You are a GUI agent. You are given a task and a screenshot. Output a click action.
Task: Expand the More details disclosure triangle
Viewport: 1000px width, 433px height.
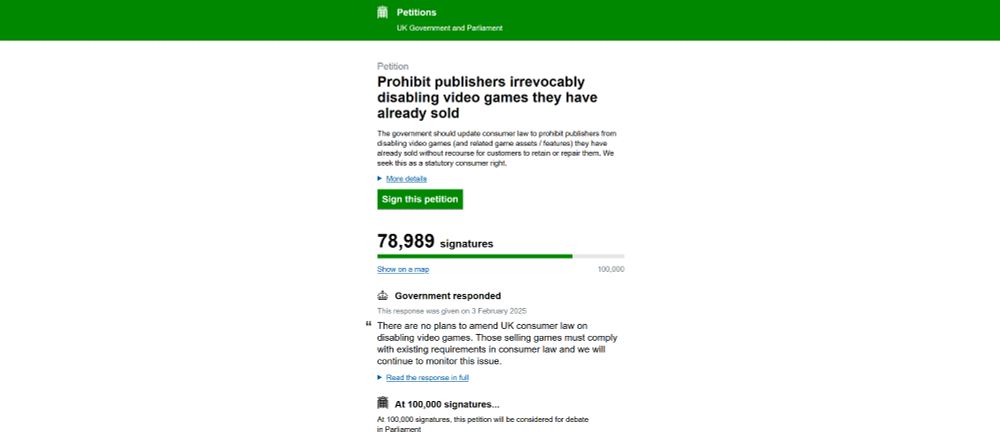380,179
